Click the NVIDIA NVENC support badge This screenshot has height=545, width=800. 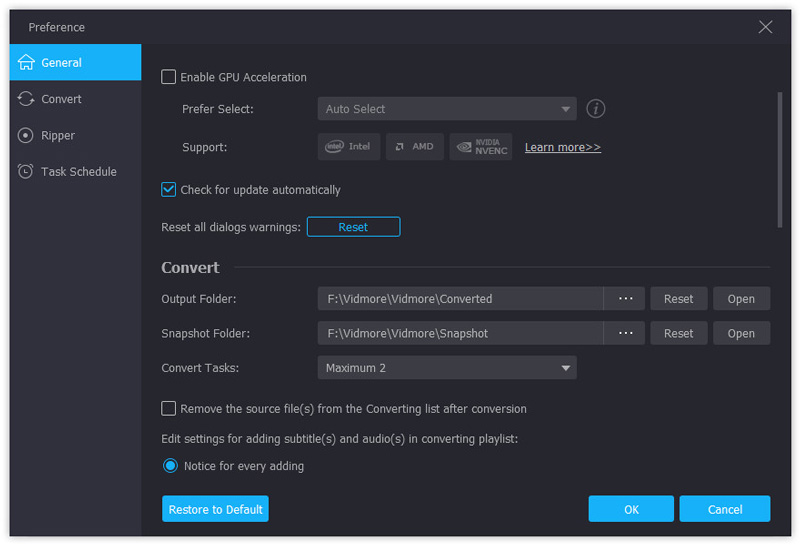click(481, 147)
